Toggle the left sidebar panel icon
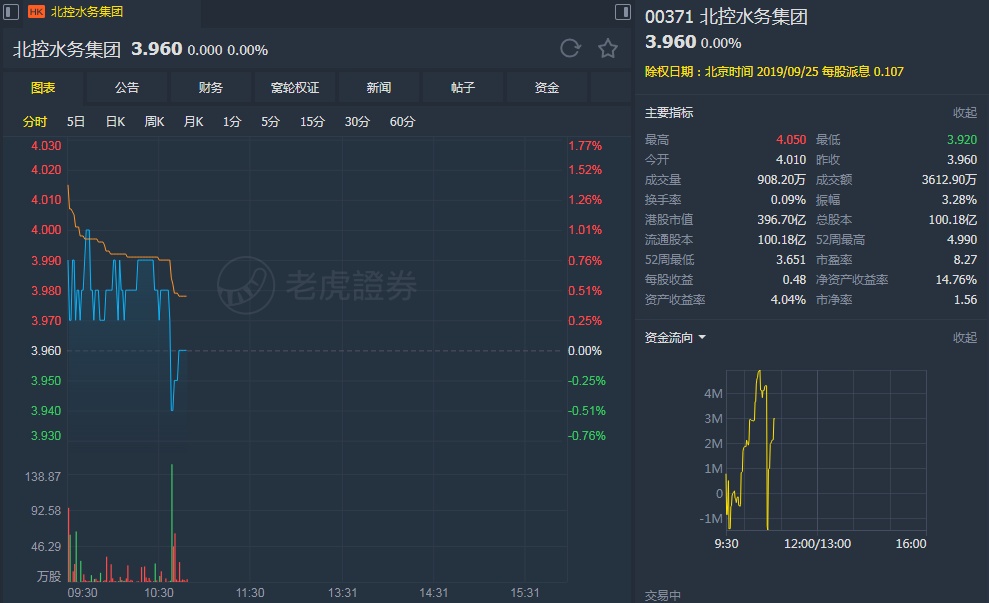Screen dimensions: 989x603 coord(11,11)
